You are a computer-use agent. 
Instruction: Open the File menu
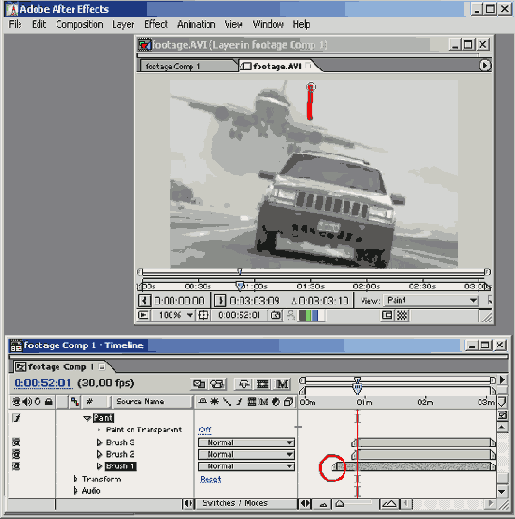(x=15, y=24)
